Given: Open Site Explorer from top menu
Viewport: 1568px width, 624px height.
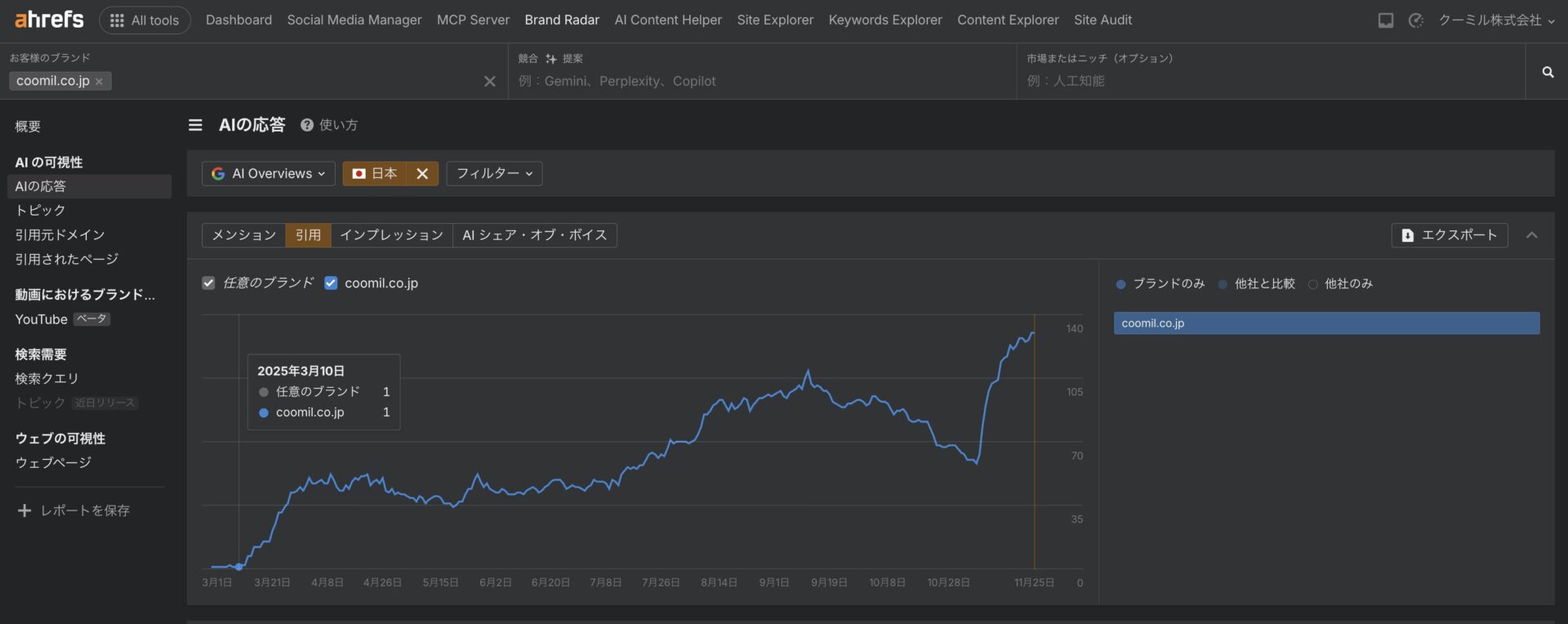Looking at the screenshot, I should (774, 20).
